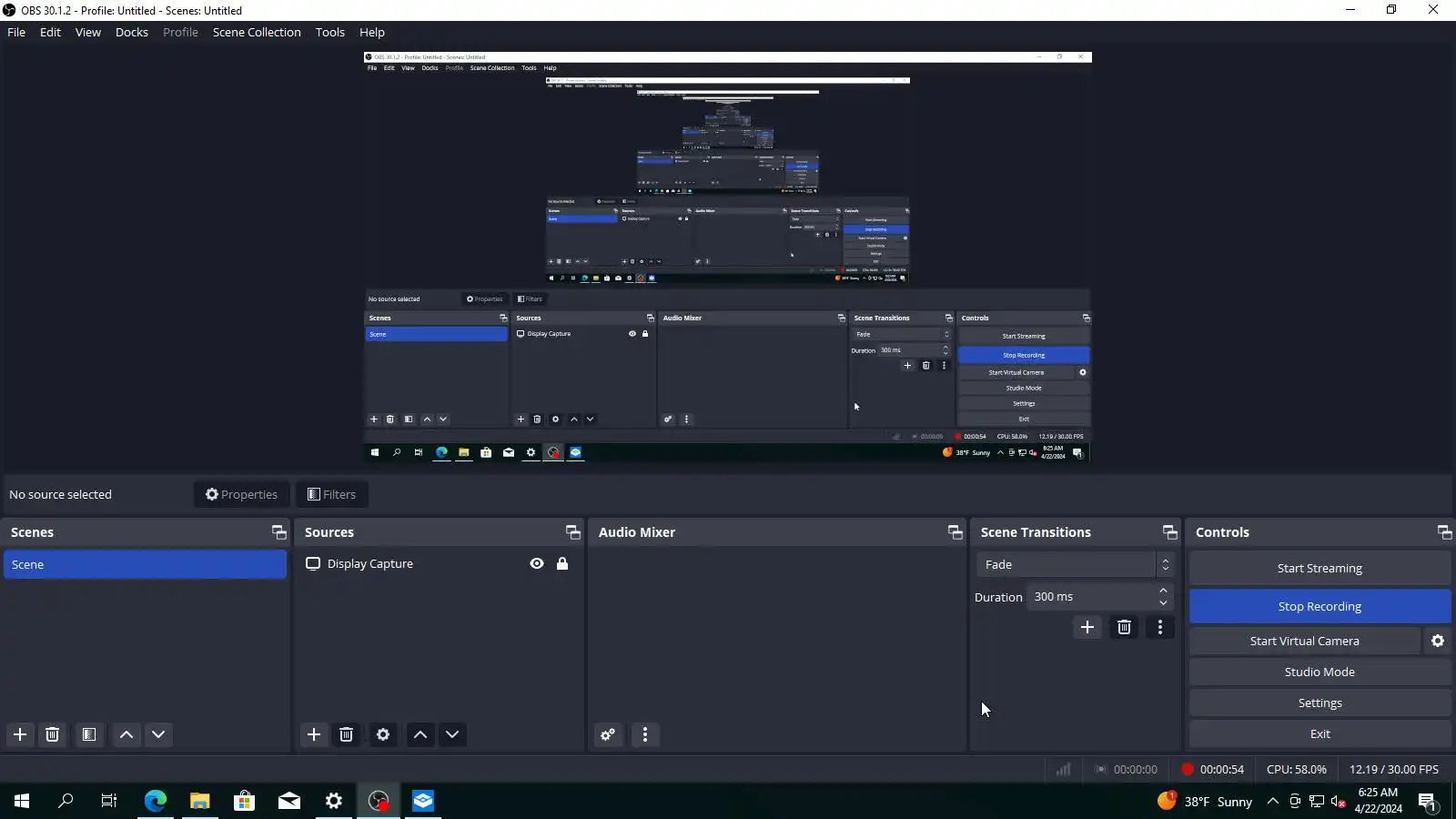Open the Scene Collection menu
The width and height of the screenshot is (1456, 819).
coord(257,32)
